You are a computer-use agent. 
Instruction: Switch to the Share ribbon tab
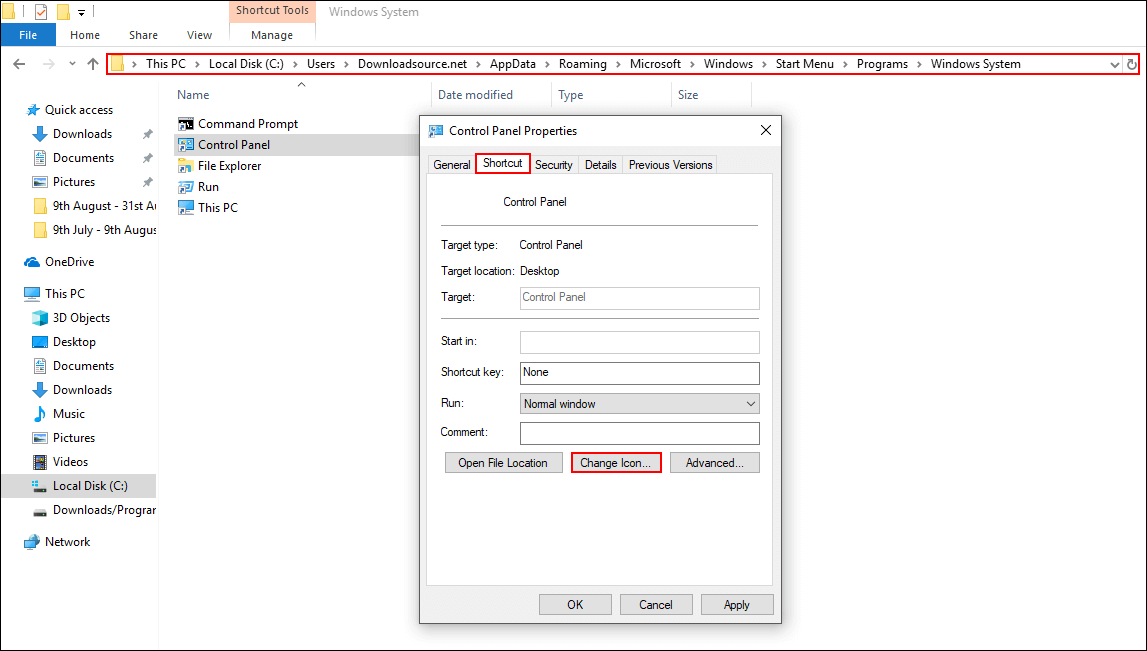tap(143, 35)
